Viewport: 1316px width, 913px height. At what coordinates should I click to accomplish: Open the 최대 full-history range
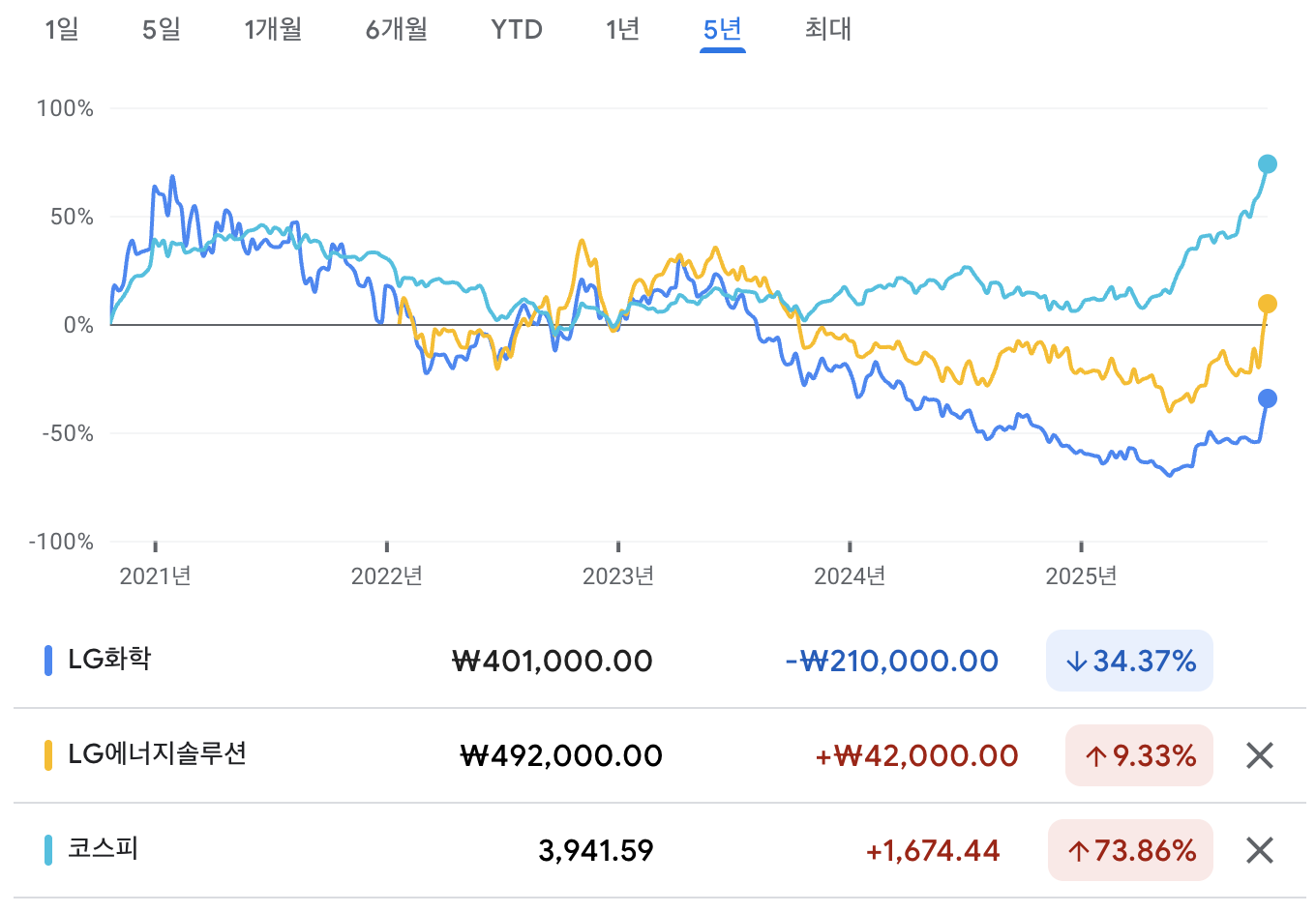click(828, 29)
